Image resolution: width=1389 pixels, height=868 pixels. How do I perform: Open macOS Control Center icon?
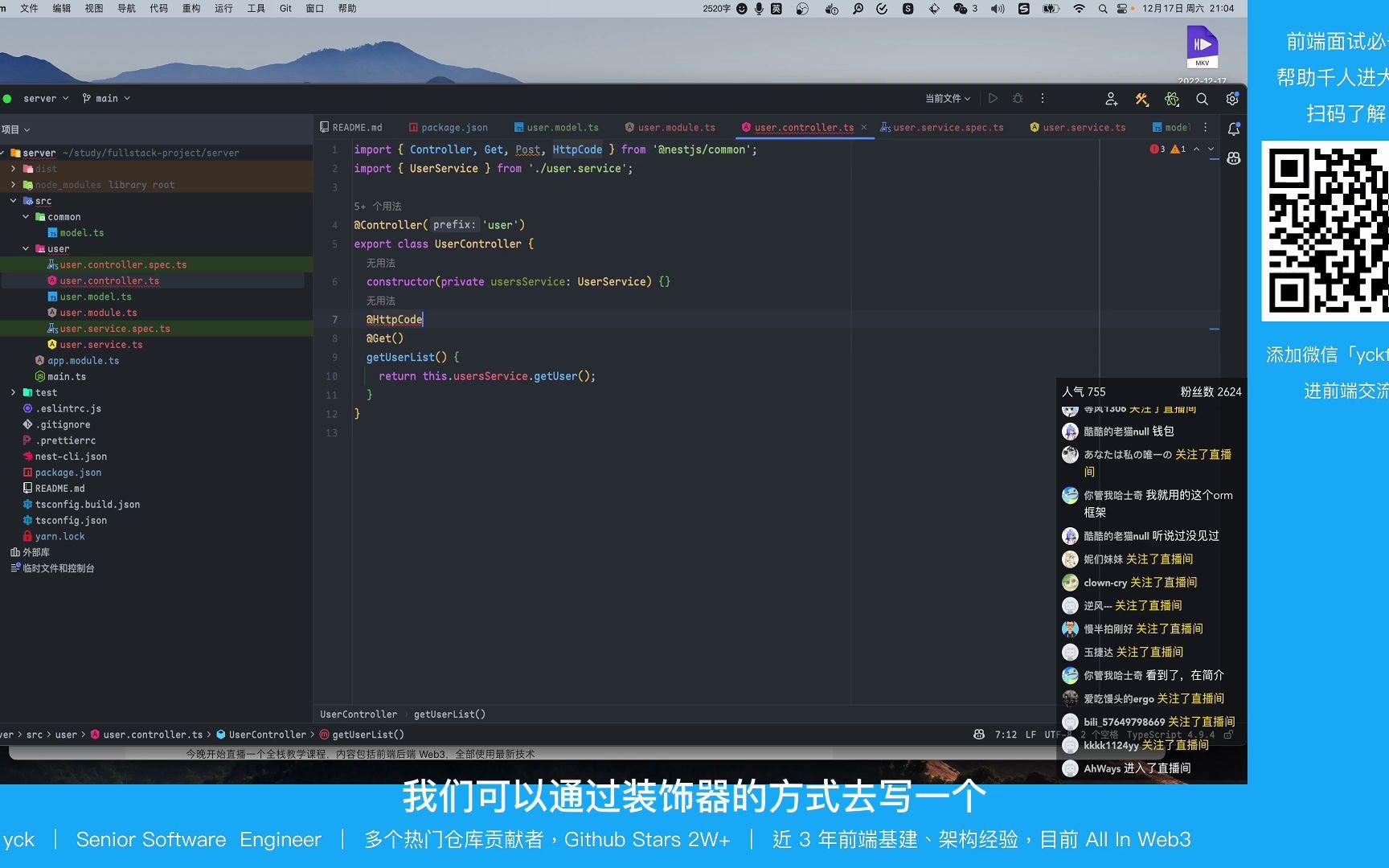pos(1122,9)
